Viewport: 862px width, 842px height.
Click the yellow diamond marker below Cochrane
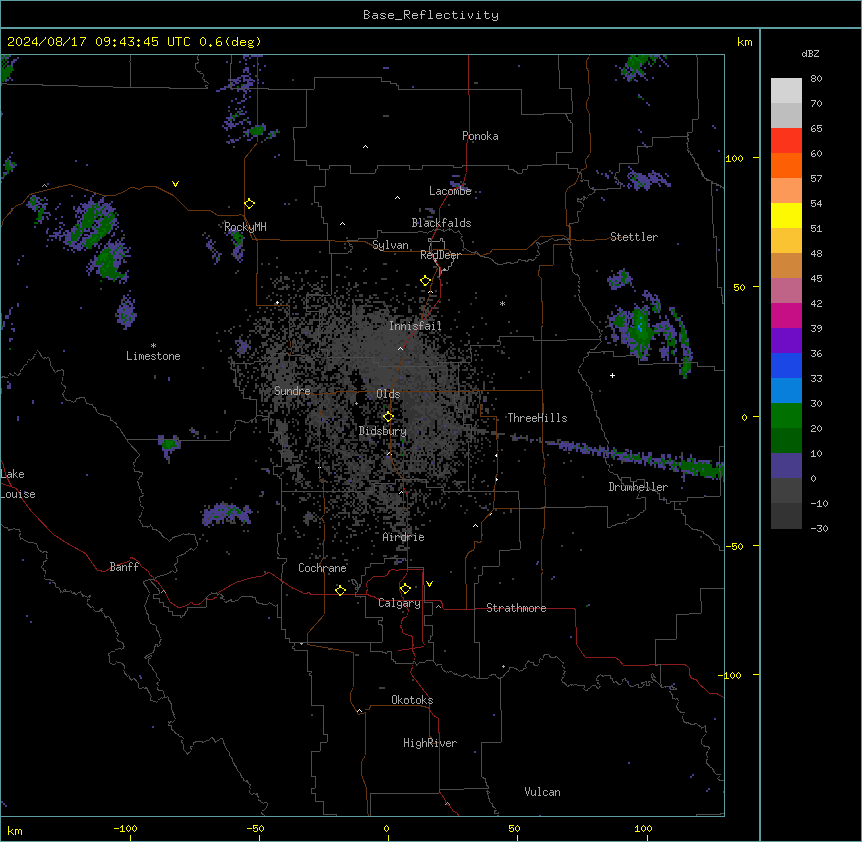coord(340,590)
